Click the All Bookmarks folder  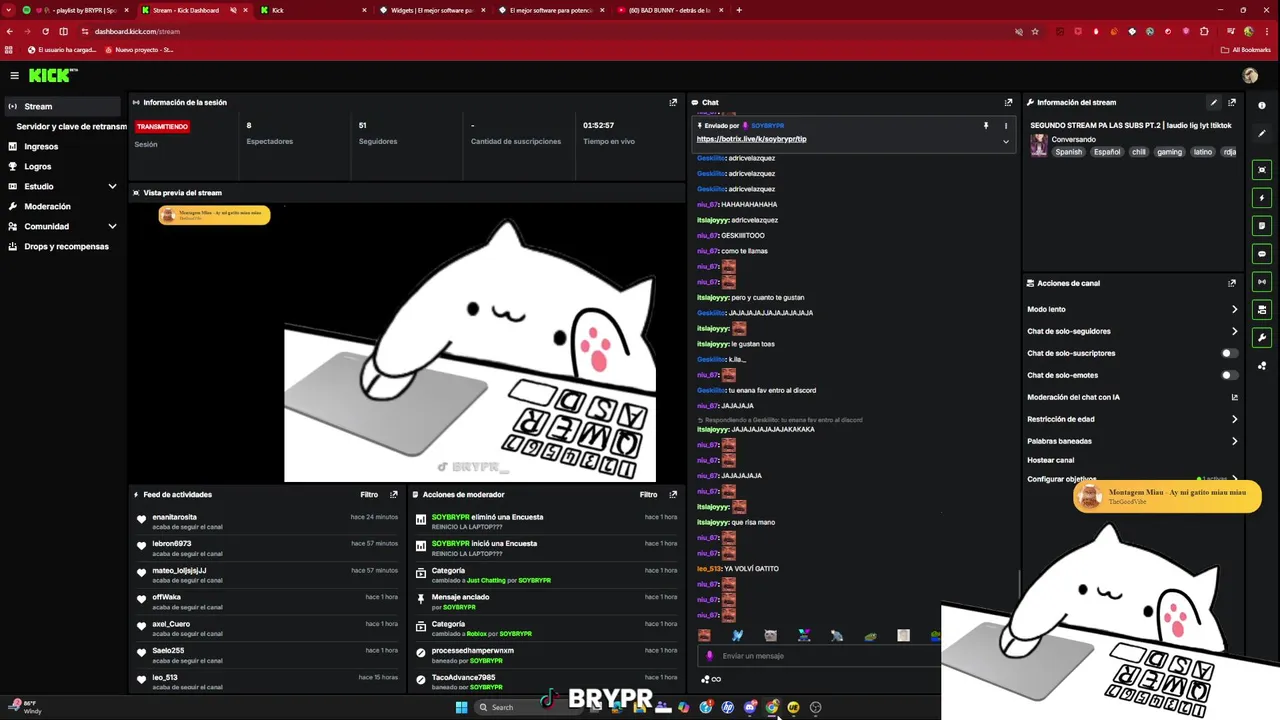[x=1246, y=49]
